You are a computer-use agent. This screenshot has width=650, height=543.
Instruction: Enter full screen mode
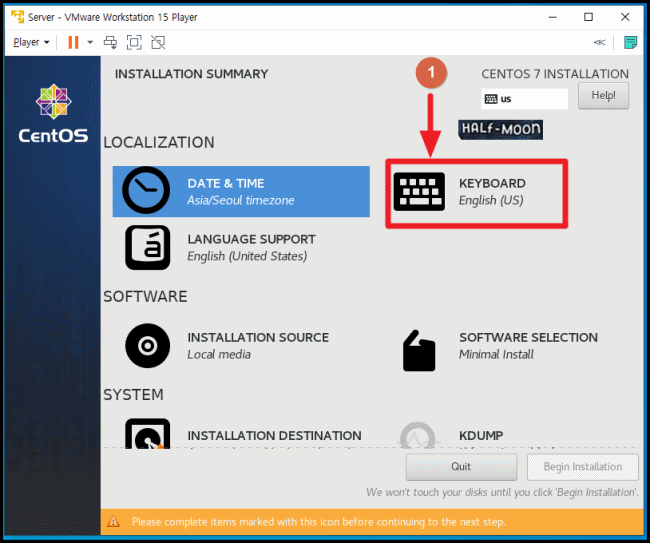(x=134, y=42)
